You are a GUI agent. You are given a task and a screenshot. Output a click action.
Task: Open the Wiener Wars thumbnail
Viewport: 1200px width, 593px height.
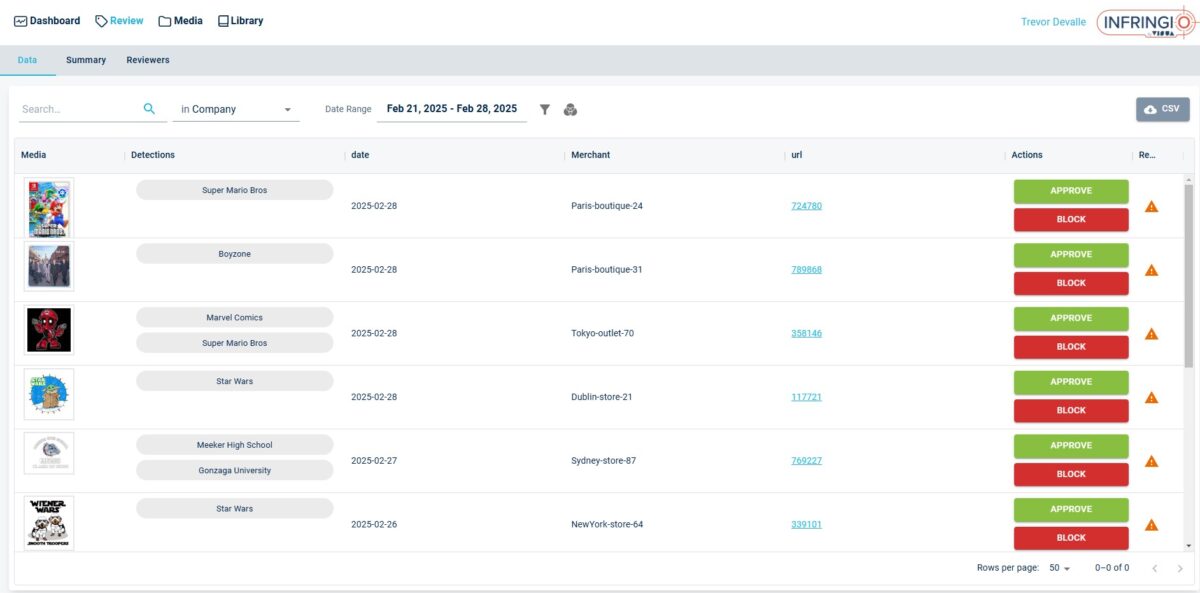[49, 522]
